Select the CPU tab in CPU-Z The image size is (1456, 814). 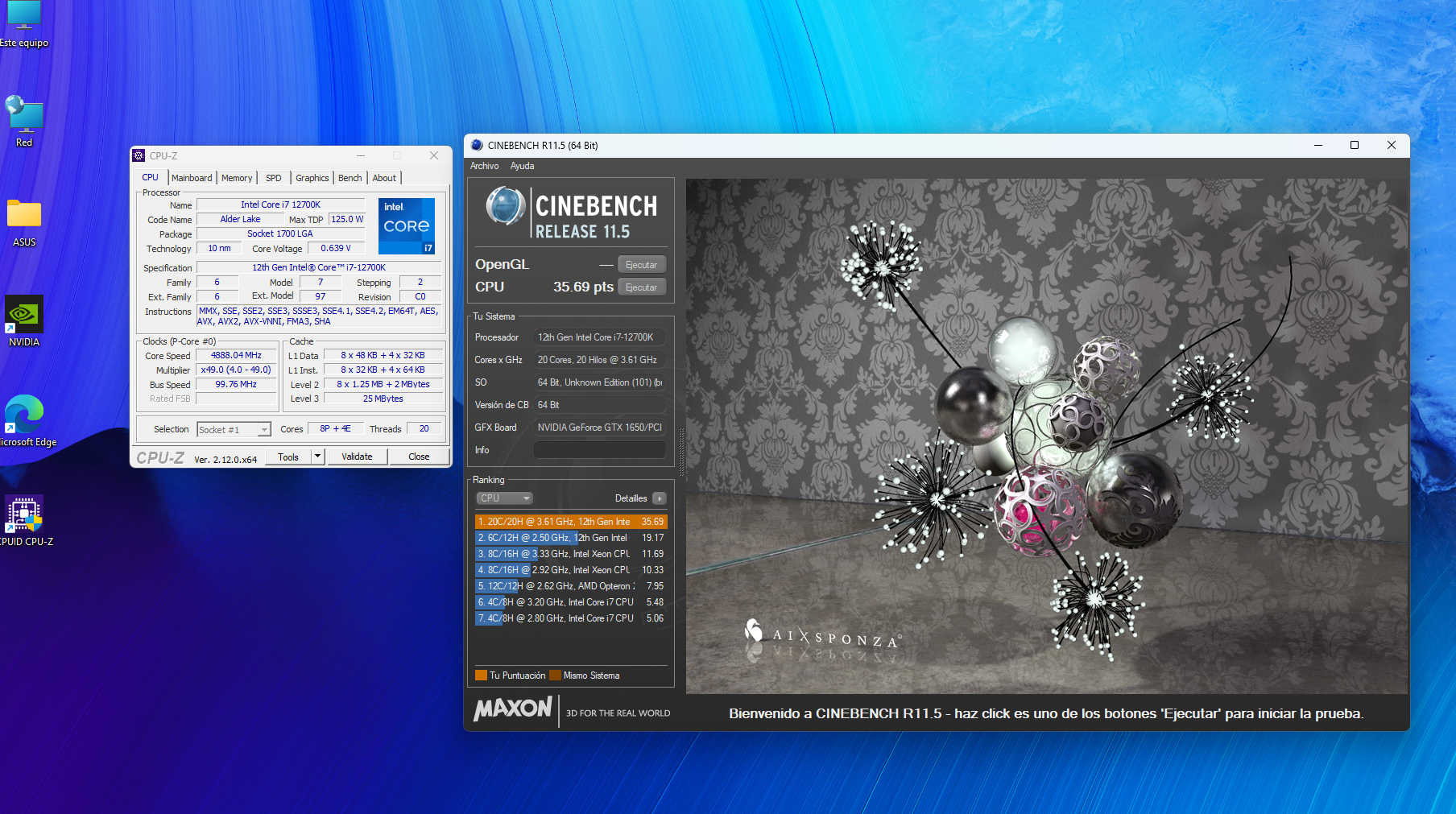pos(151,177)
